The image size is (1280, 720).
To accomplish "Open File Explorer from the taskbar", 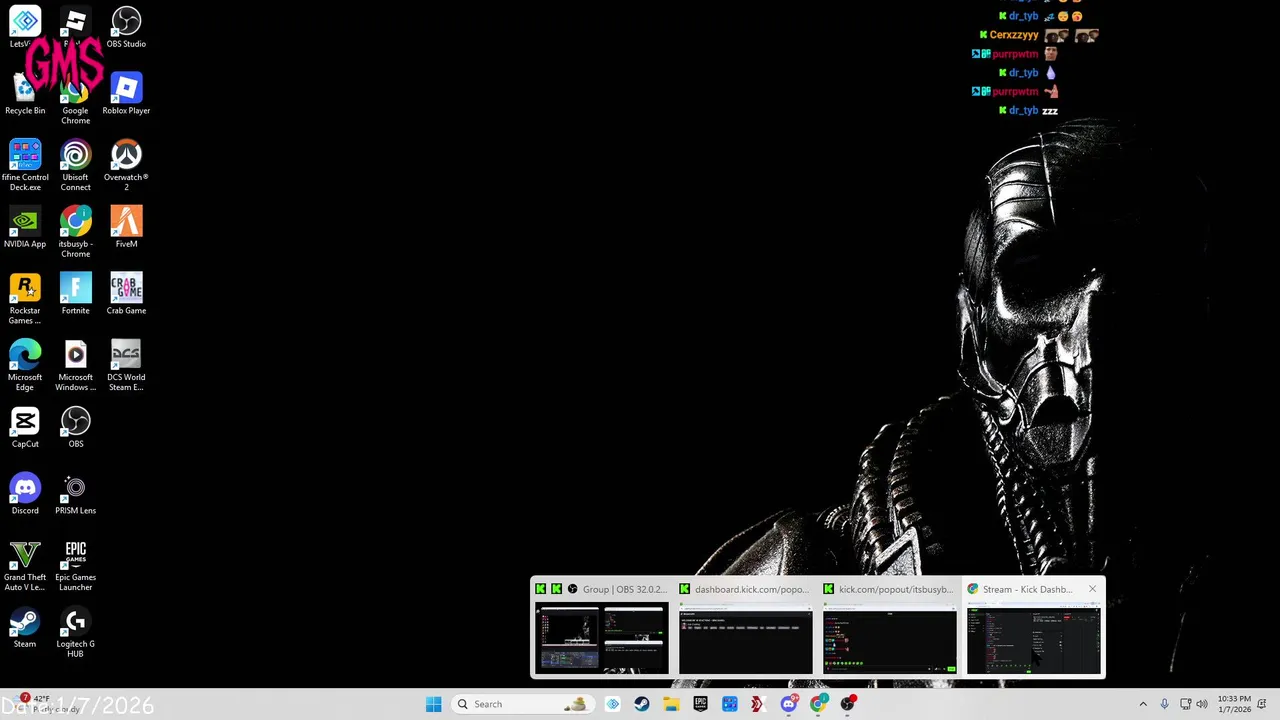I will [671, 704].
